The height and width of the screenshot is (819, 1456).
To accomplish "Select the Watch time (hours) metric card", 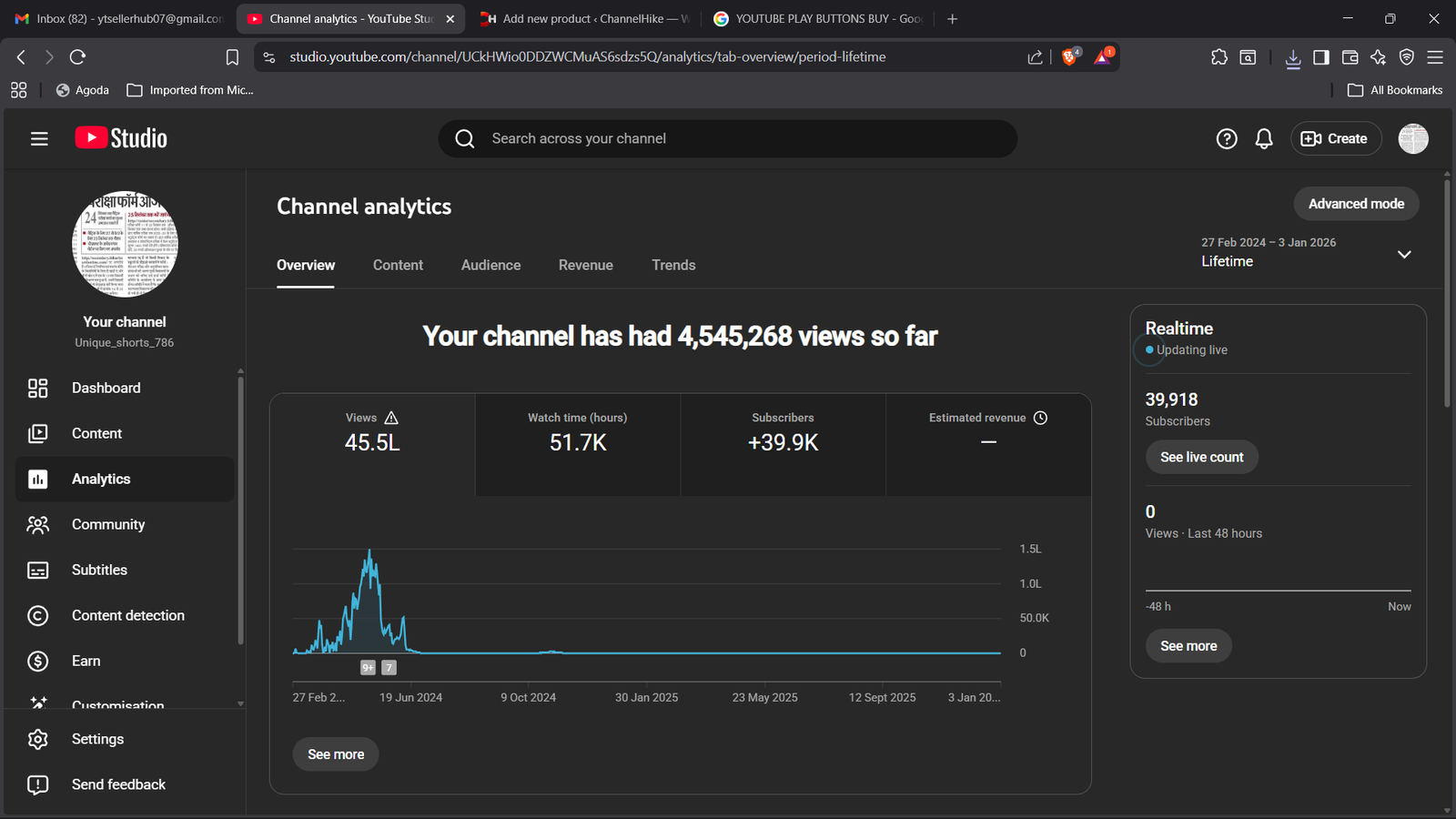I will [x=577, y=444].
